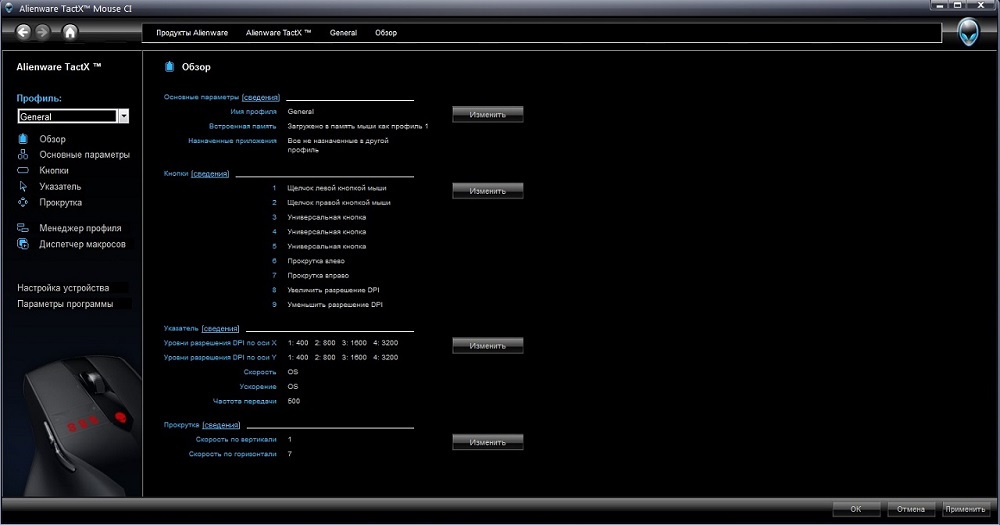Select Прокрутка in the sidebar
Viewport: 1000px width, 525px height.
click(61, 202)
